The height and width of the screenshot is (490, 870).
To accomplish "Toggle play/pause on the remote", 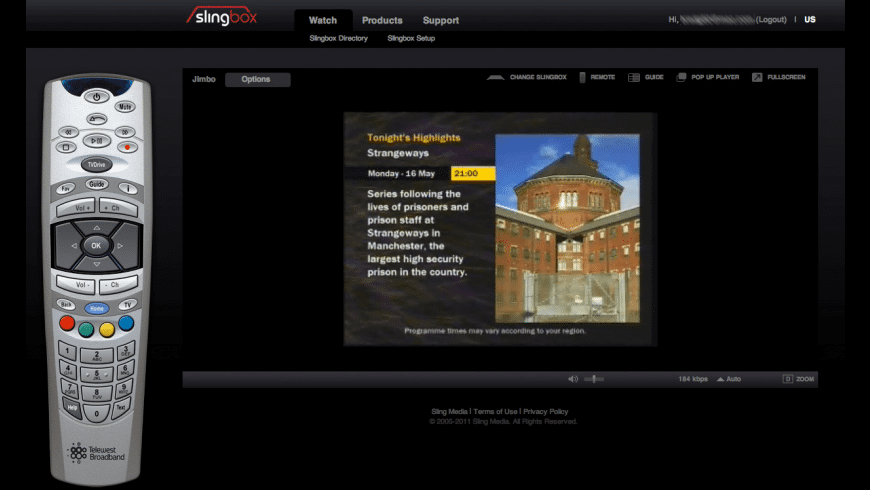I will (97, 140).
